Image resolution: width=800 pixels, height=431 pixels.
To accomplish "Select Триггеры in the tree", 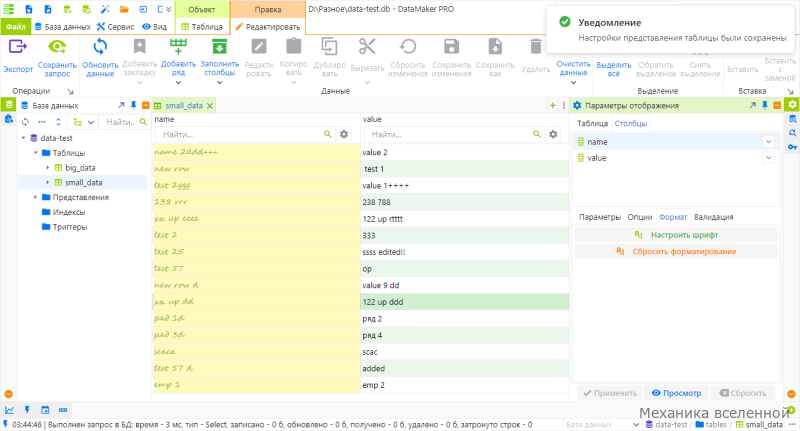I will pyautogui.click(x=70, y=226).
